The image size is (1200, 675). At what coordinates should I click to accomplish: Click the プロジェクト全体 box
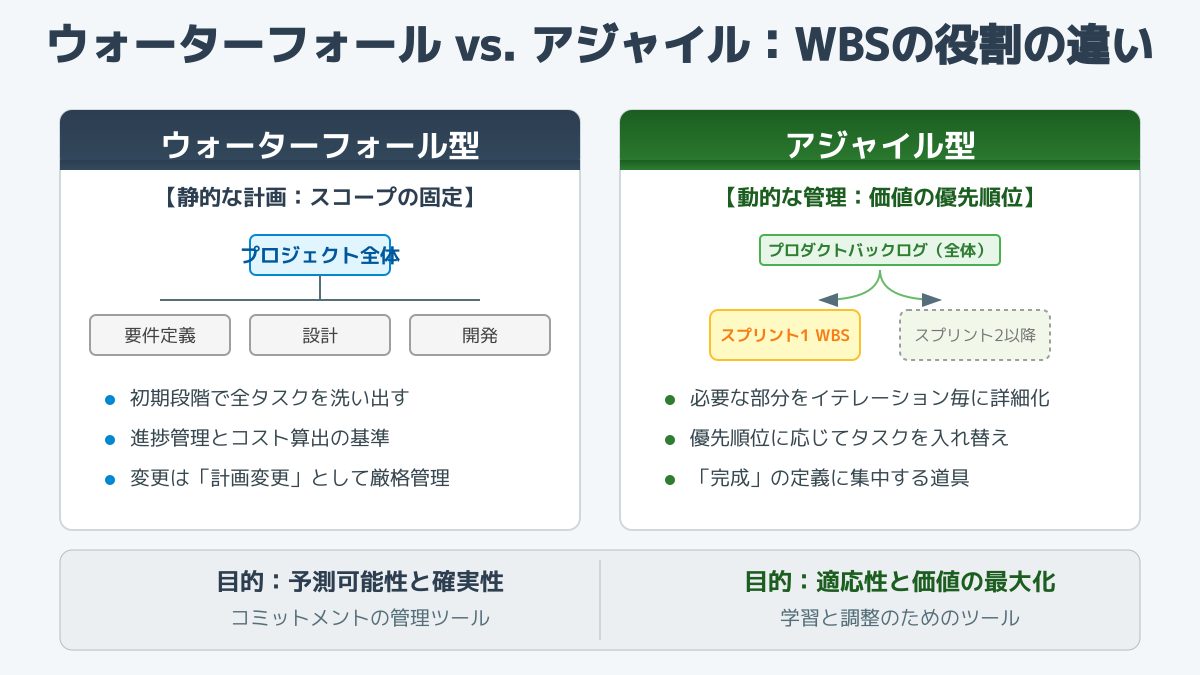pos(320,255)
